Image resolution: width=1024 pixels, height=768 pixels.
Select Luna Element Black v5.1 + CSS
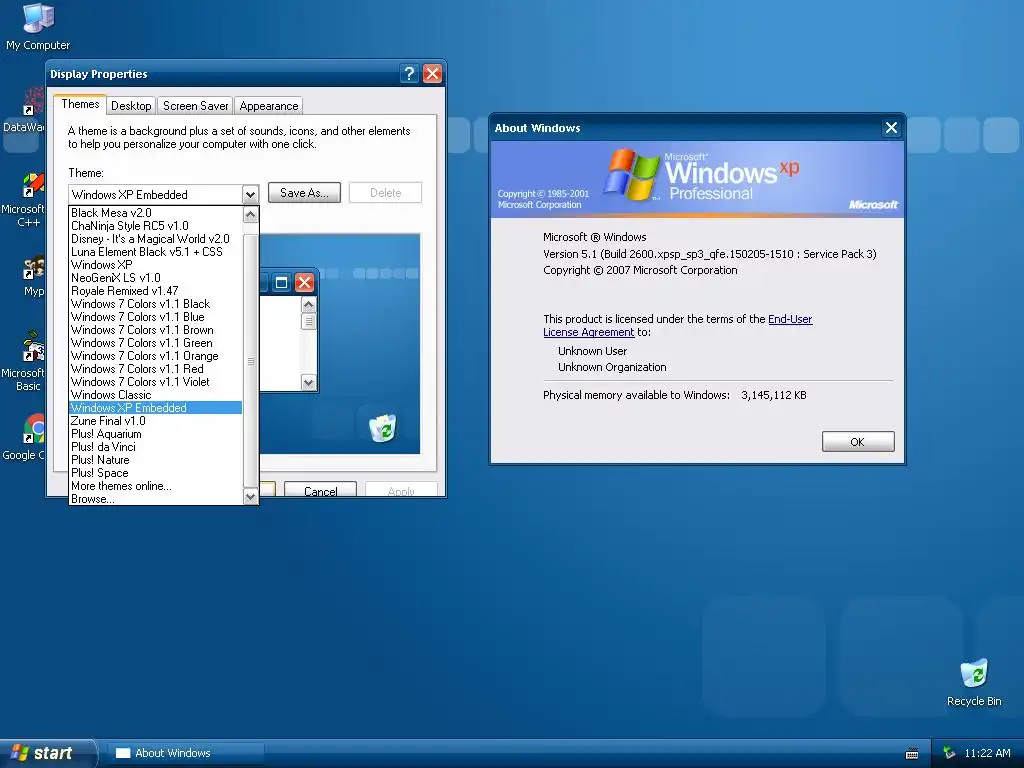(155, 252)
